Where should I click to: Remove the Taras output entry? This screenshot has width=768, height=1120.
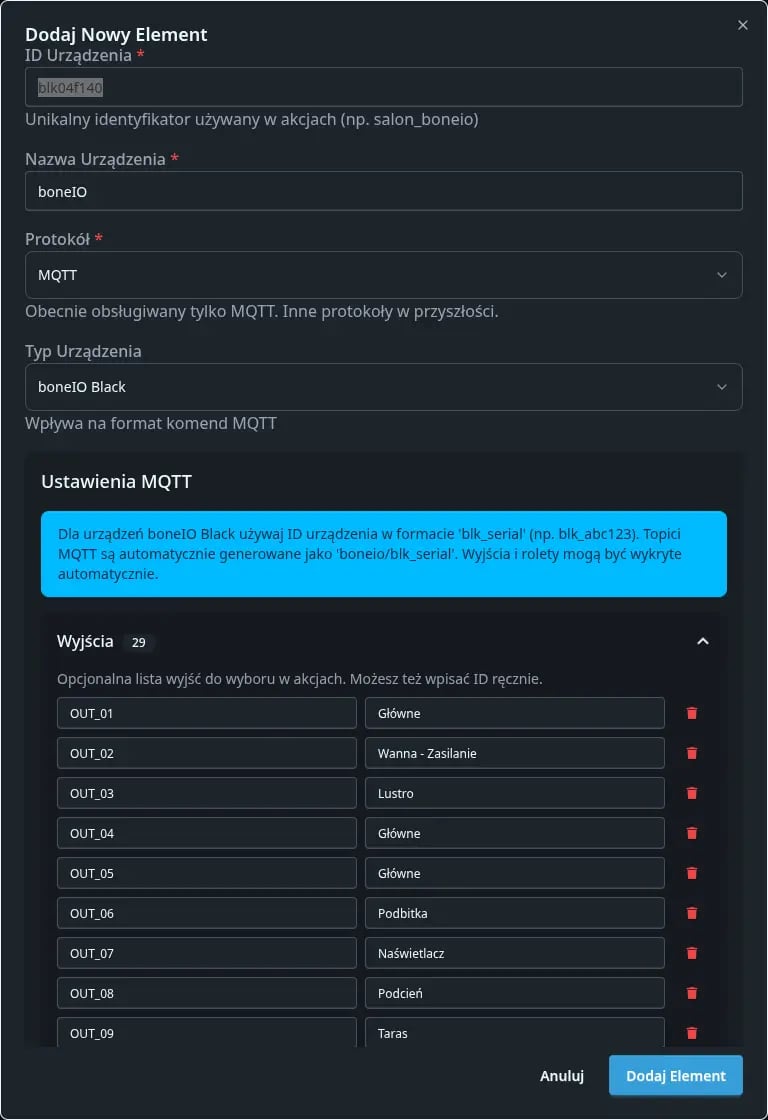pyautogui.click(x=691, y=1032)
